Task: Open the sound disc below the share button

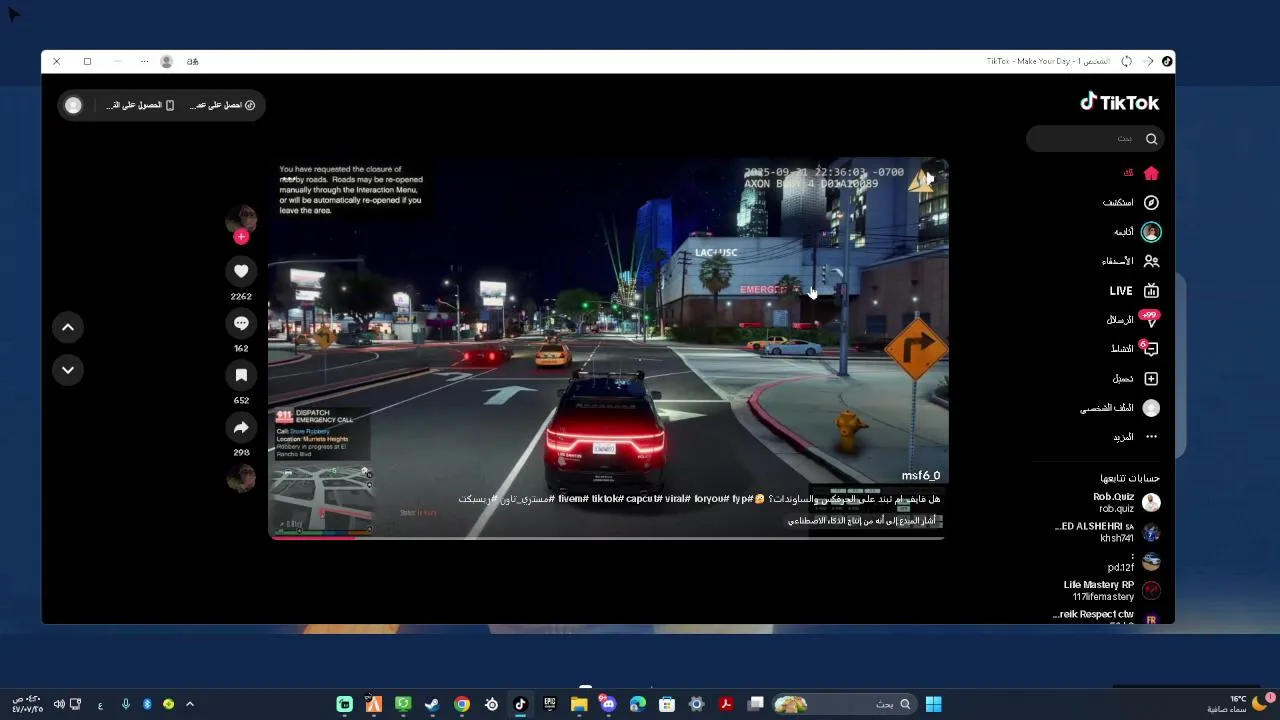Action: 241,479
